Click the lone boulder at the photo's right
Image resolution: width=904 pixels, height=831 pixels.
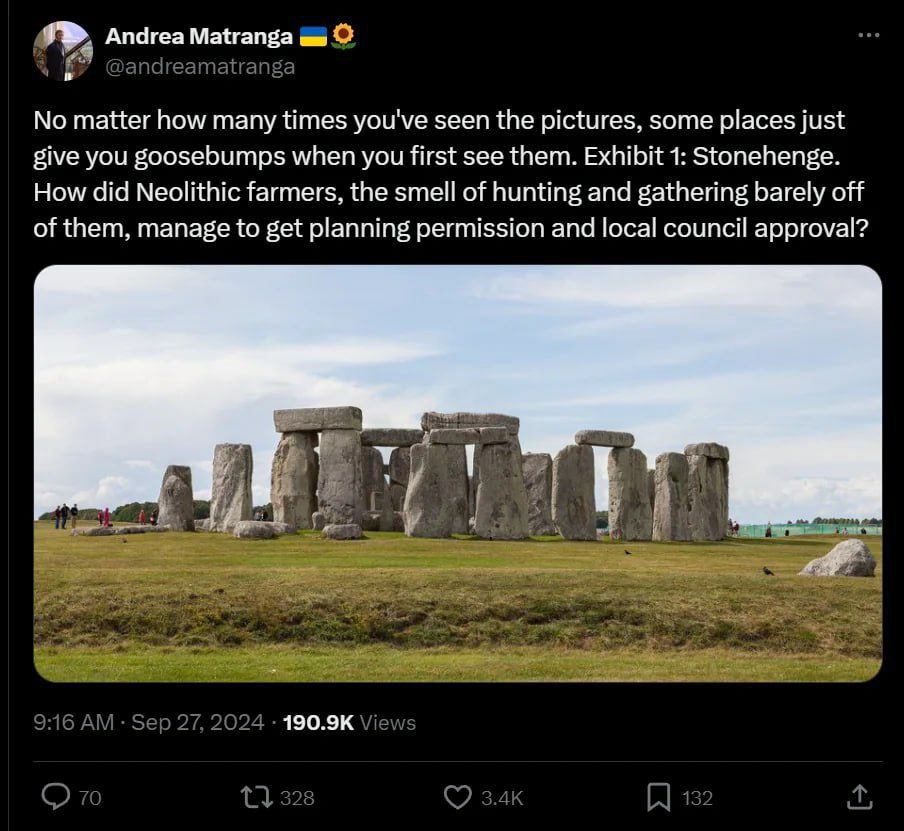[838, 558]
